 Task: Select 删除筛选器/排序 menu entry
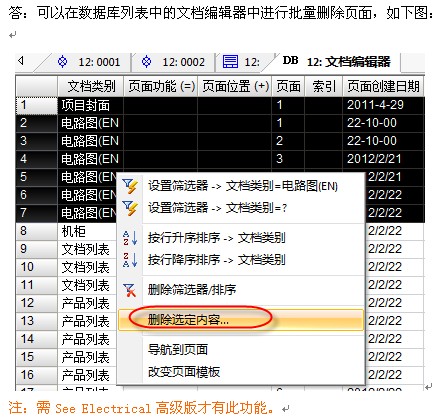coord(192,290)
